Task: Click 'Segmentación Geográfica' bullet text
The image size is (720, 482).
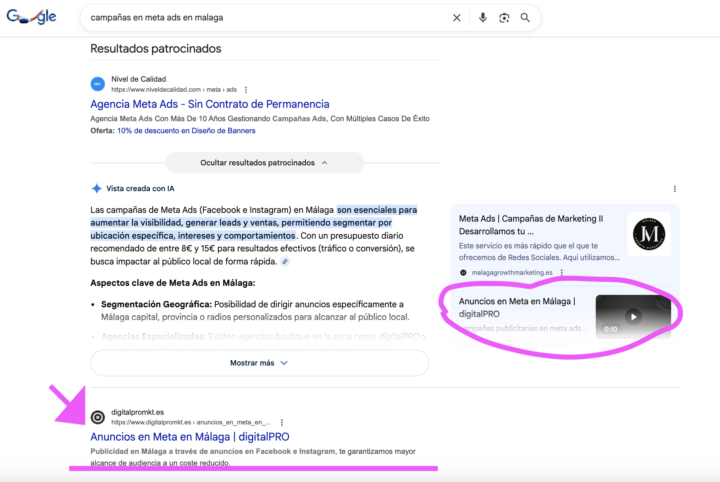Action: click(x=157, y=304)
